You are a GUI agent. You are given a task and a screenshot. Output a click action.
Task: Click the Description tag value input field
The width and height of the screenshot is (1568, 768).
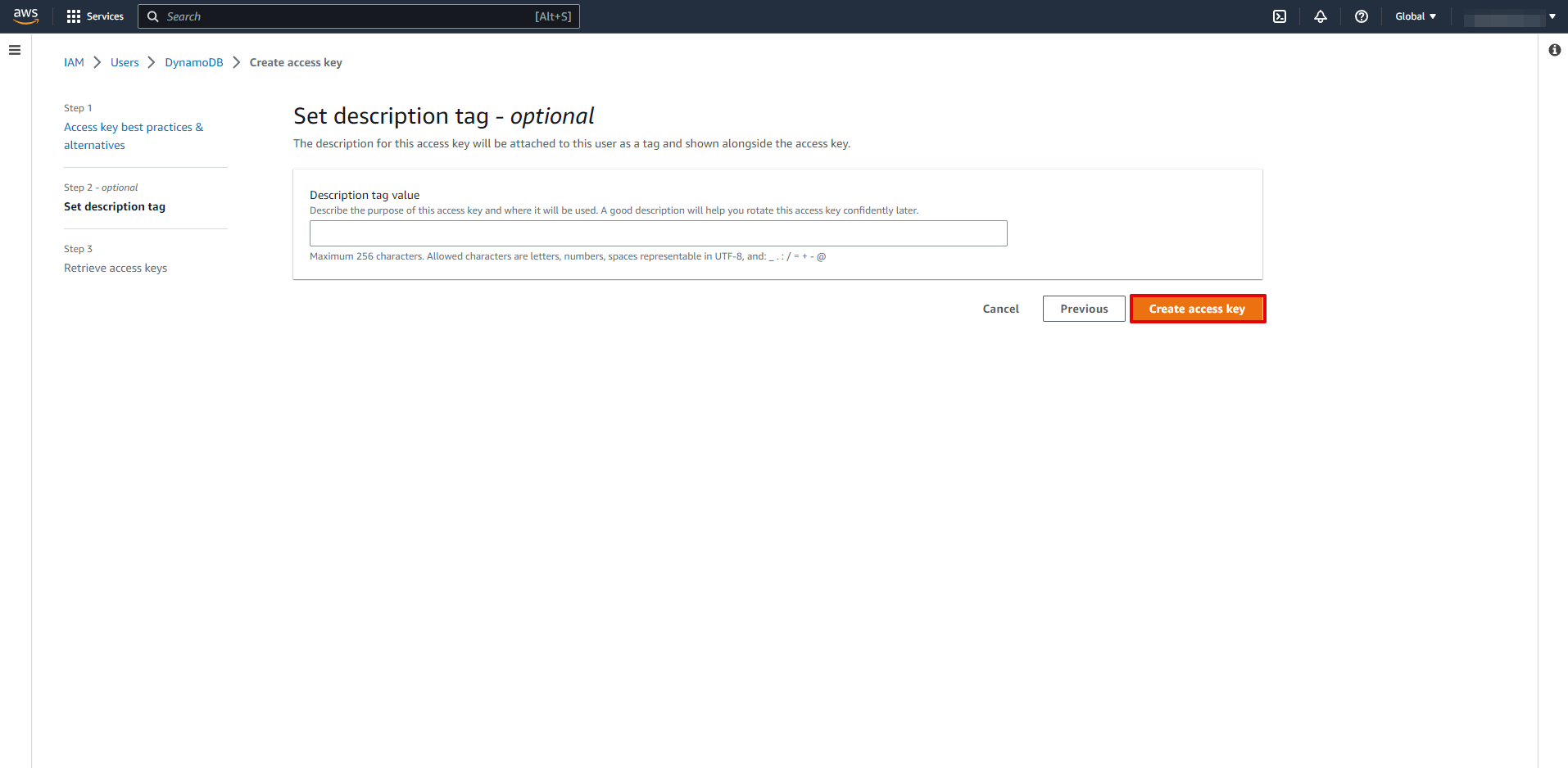(x=659, y=233)
